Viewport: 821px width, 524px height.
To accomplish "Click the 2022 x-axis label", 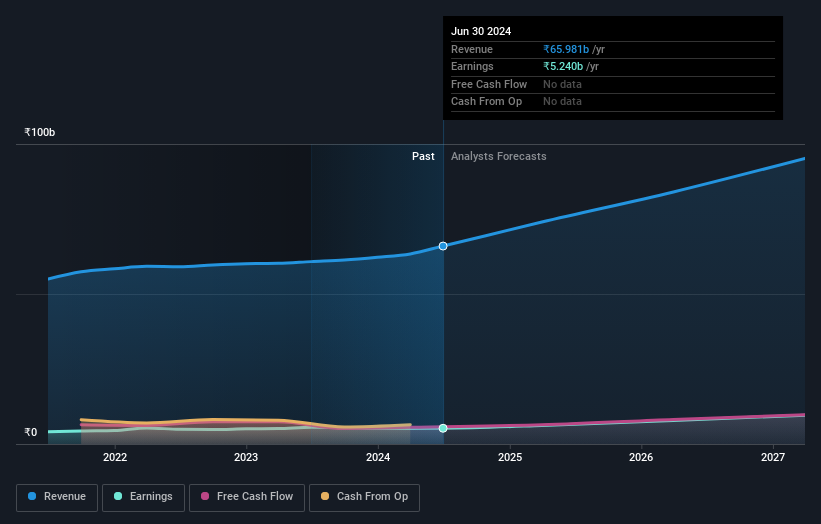I will 115,457.
